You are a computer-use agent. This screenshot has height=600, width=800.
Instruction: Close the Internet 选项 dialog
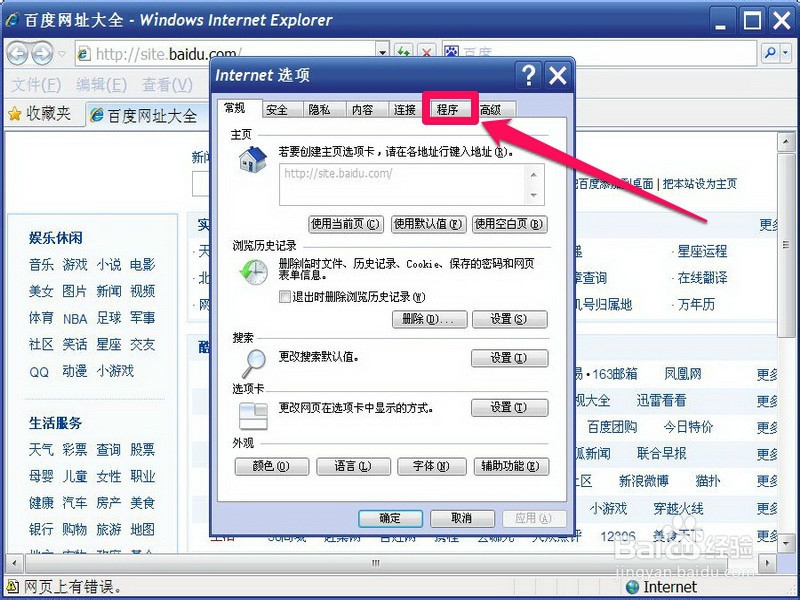click(558, 76)
